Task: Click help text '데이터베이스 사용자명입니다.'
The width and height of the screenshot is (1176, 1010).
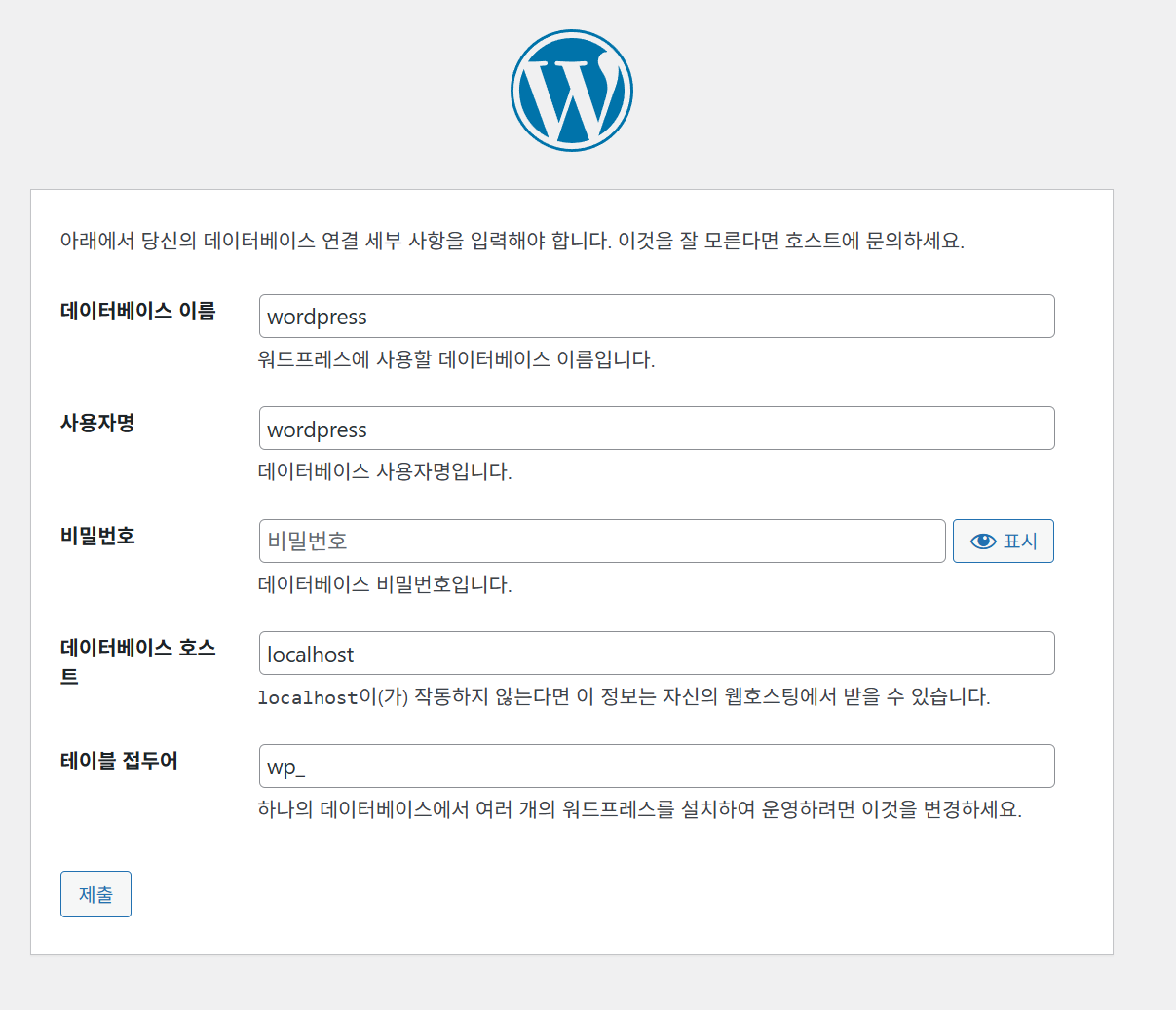Action: [385, 471]
